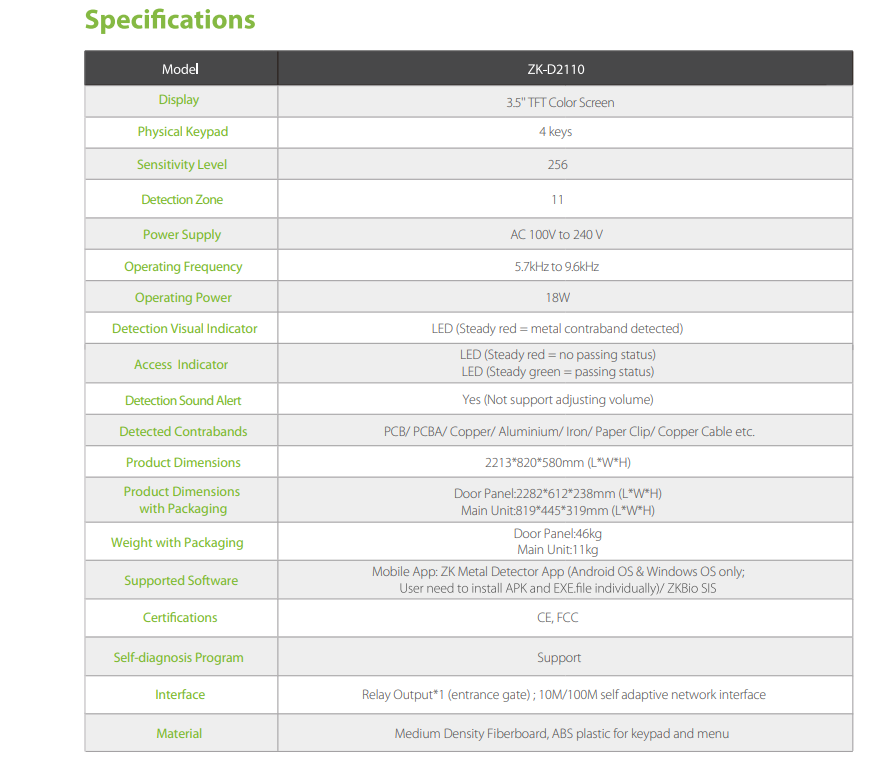Select the Supported Software description text
Screen dimensions: 890x782
558,580
